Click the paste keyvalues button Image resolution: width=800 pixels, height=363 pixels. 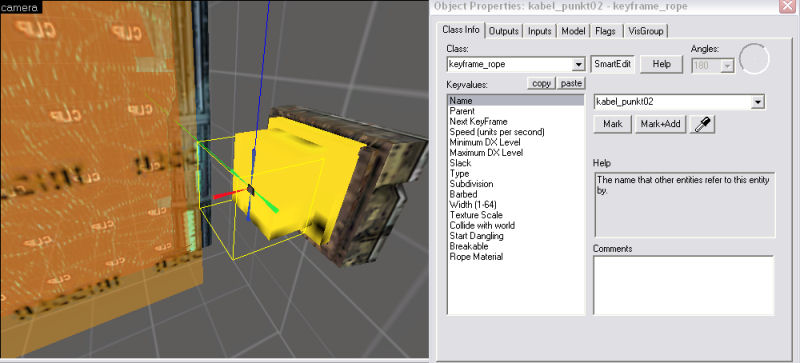571,84
